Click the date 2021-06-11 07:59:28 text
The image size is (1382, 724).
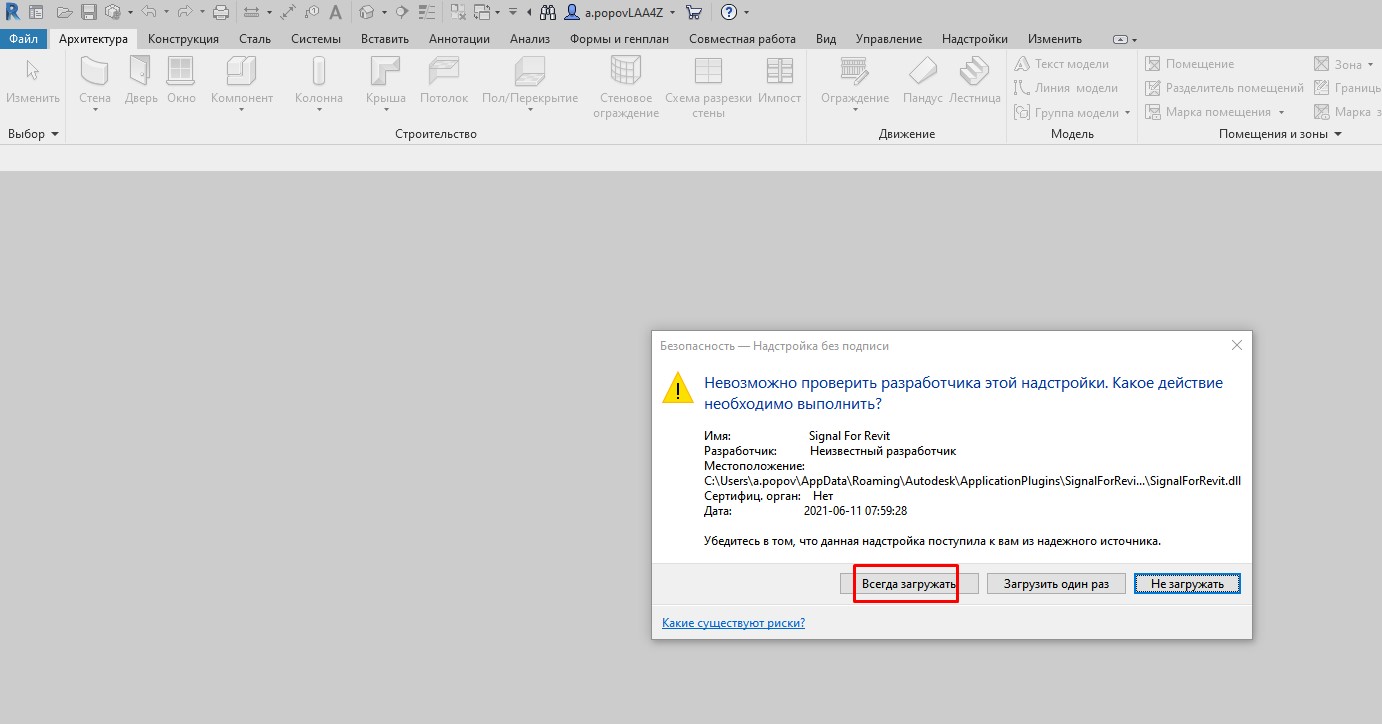[855, 511]
